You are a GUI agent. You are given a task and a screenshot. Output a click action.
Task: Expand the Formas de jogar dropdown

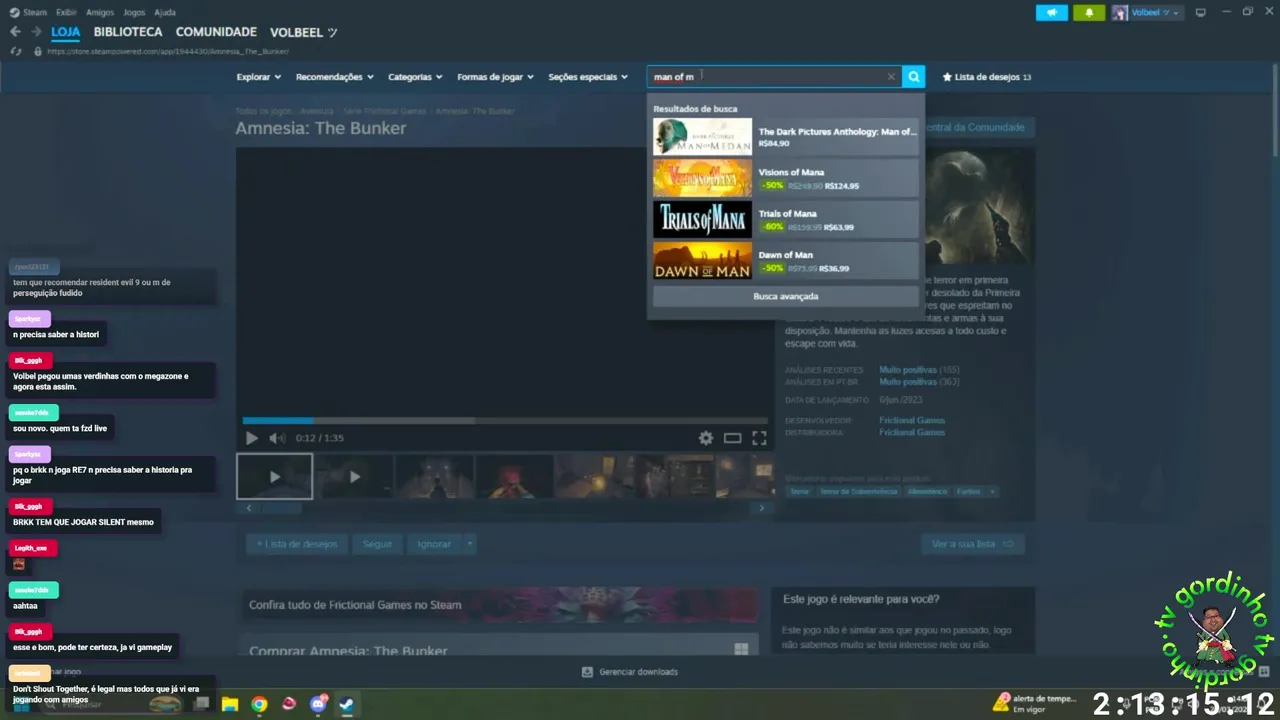click(x=495, y=77)
